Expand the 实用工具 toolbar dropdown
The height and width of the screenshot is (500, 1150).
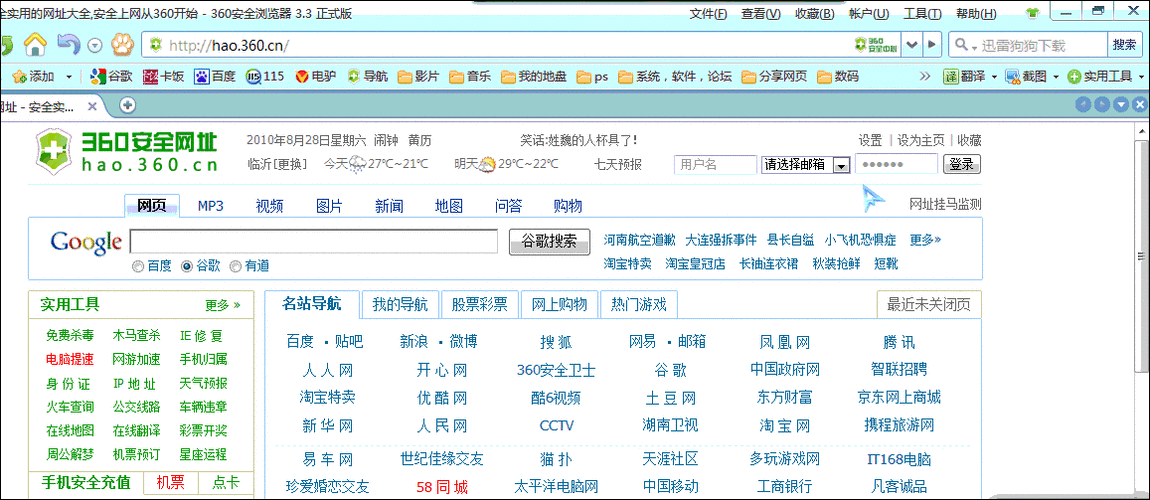pos(1141,76)
